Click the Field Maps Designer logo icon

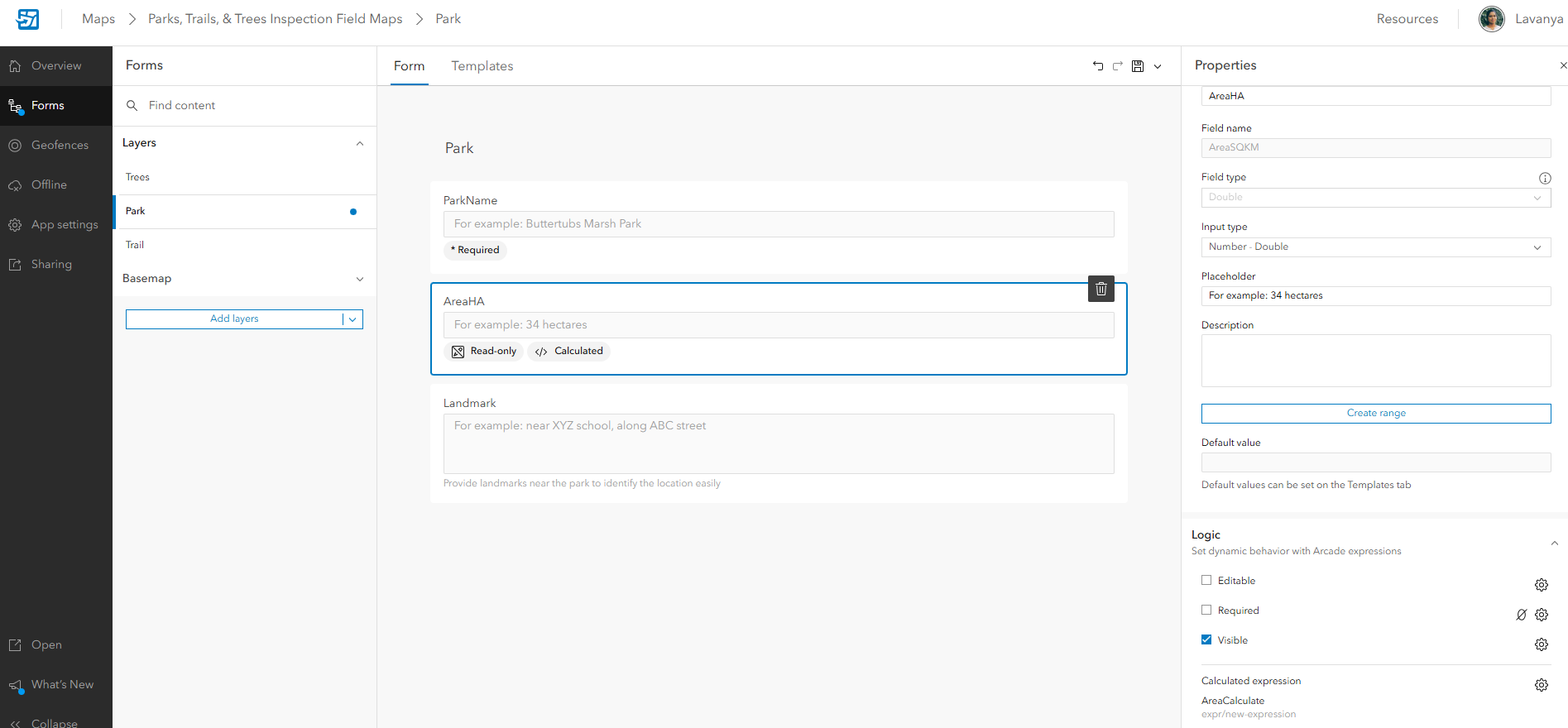(28, 19)
